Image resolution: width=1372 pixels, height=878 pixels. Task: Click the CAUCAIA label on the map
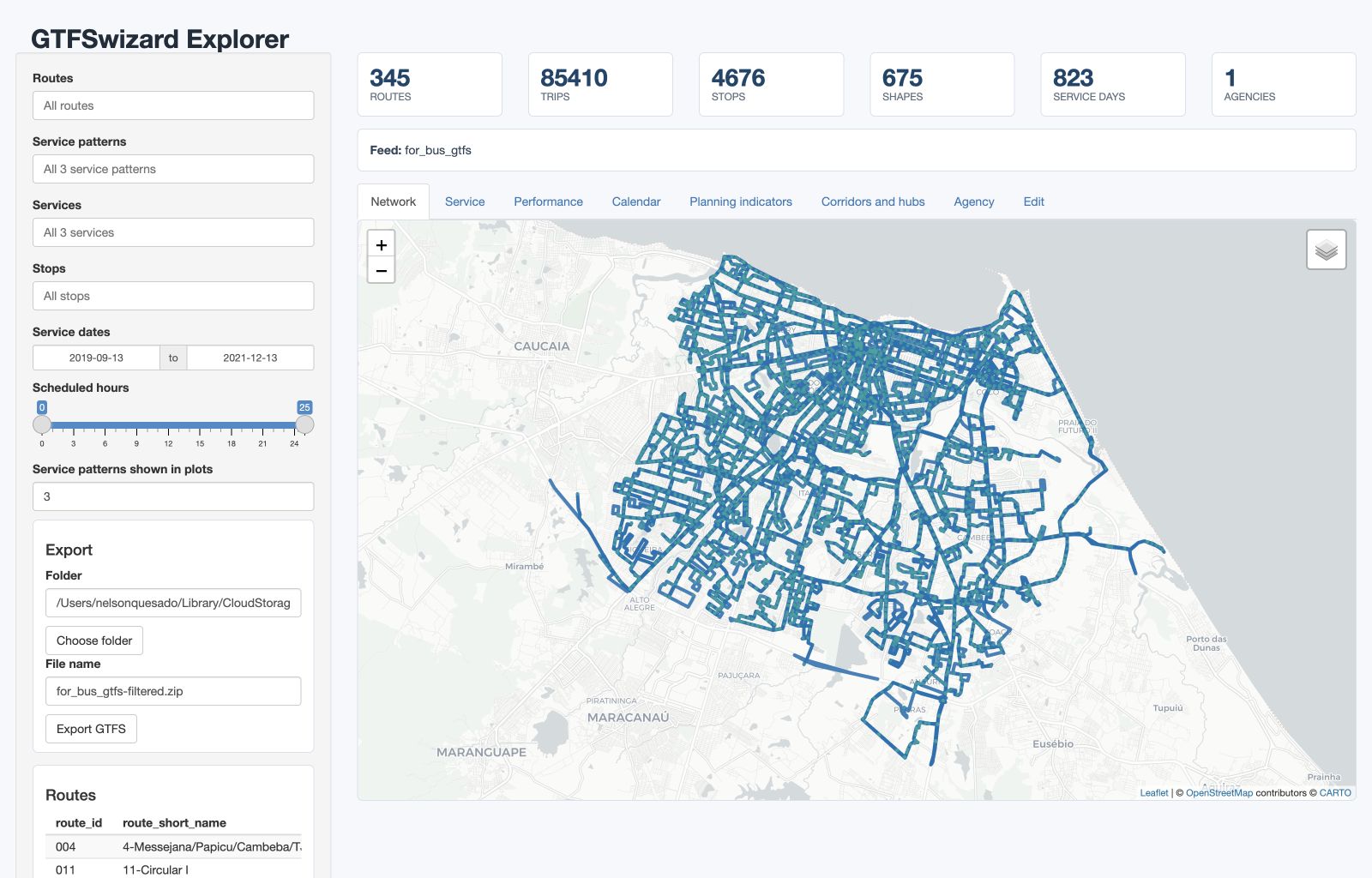(x=541, y=346)
